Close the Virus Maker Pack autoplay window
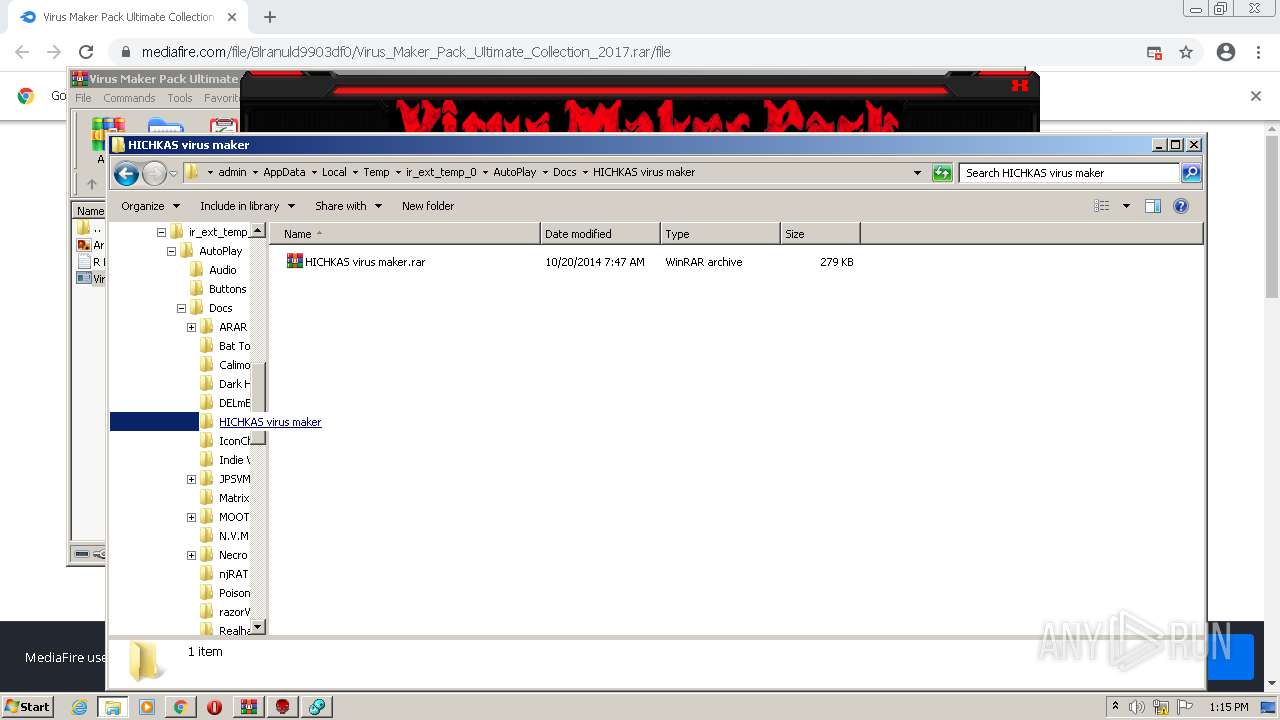This screenshot has height=720, width=1280. [1020, 85]
